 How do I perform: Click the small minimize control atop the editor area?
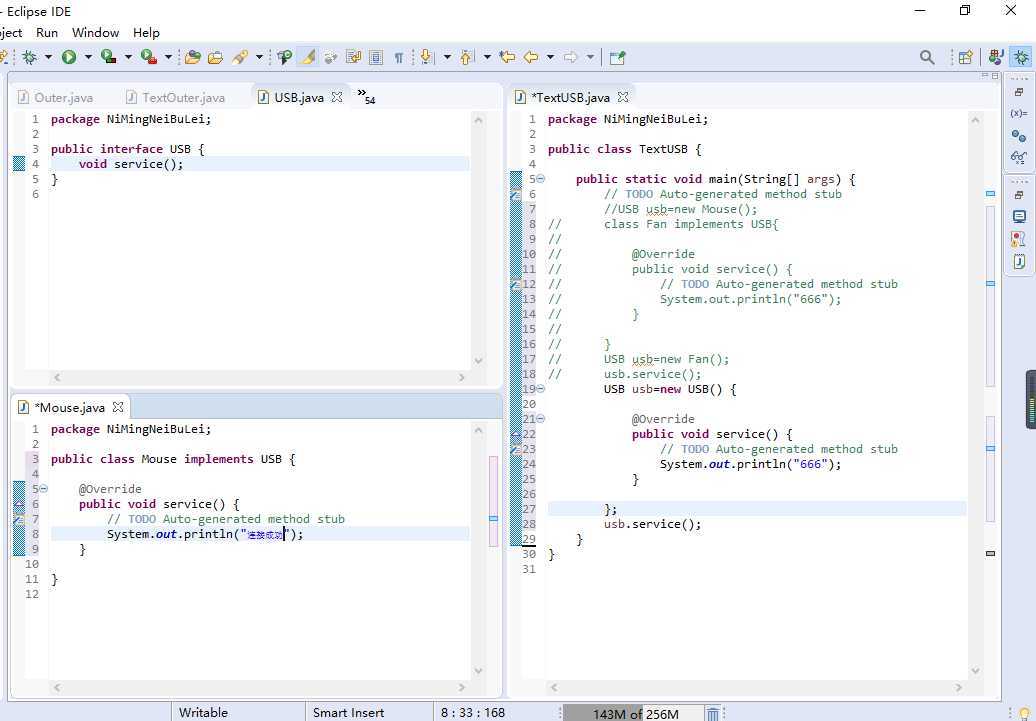pyautogui.click(x=985, y=75)
